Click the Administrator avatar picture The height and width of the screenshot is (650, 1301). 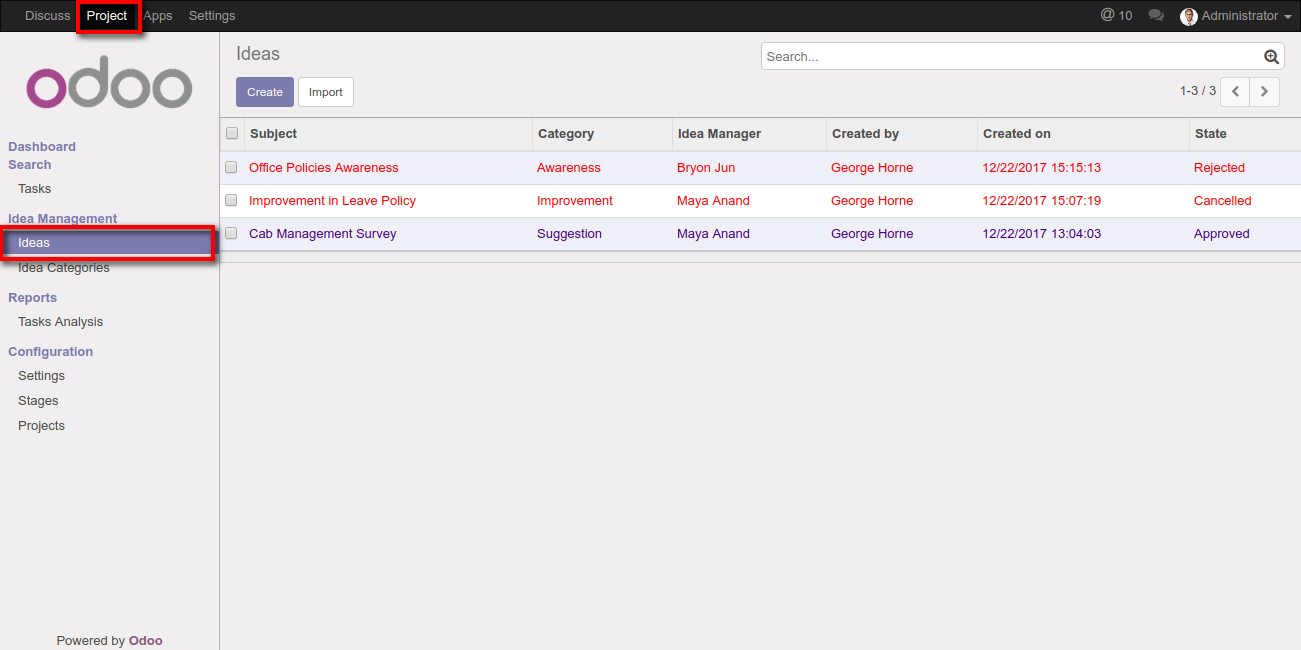(x=1189, y=16)
